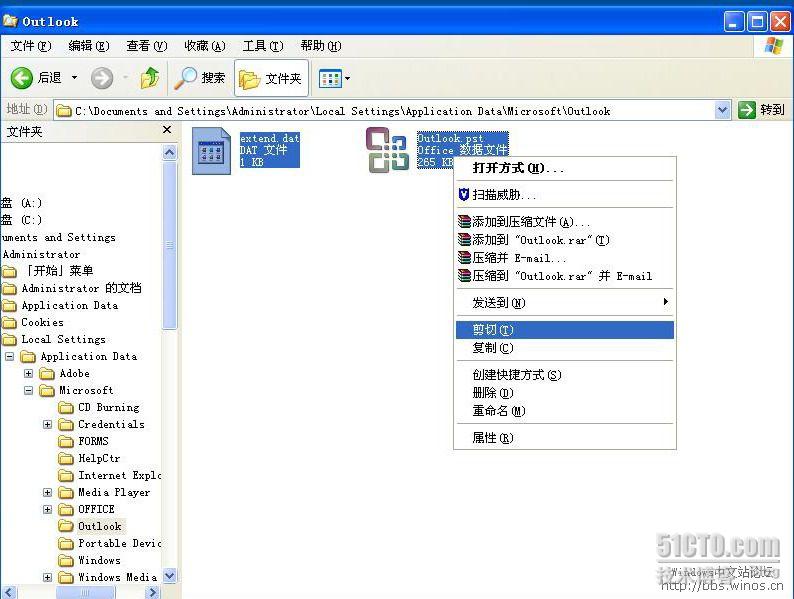Screen dimensions: 794x599
Task: Expand the Windows Media folder node
Action: pos(47,577)
